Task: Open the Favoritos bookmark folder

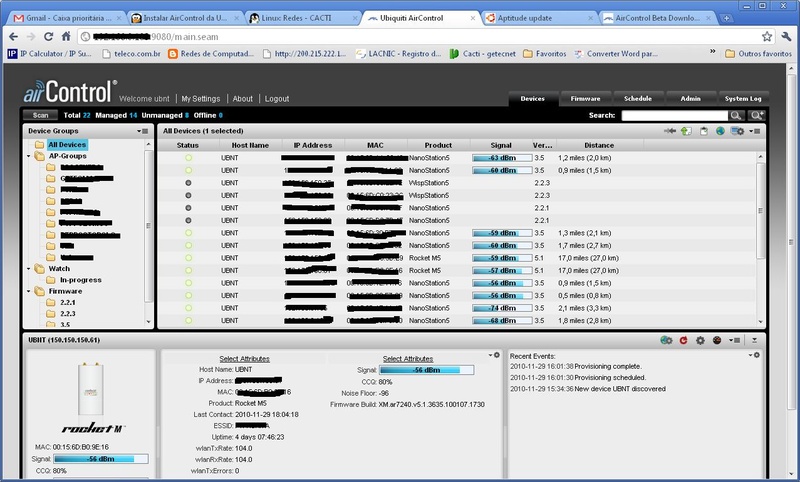Action: (545, 54)
